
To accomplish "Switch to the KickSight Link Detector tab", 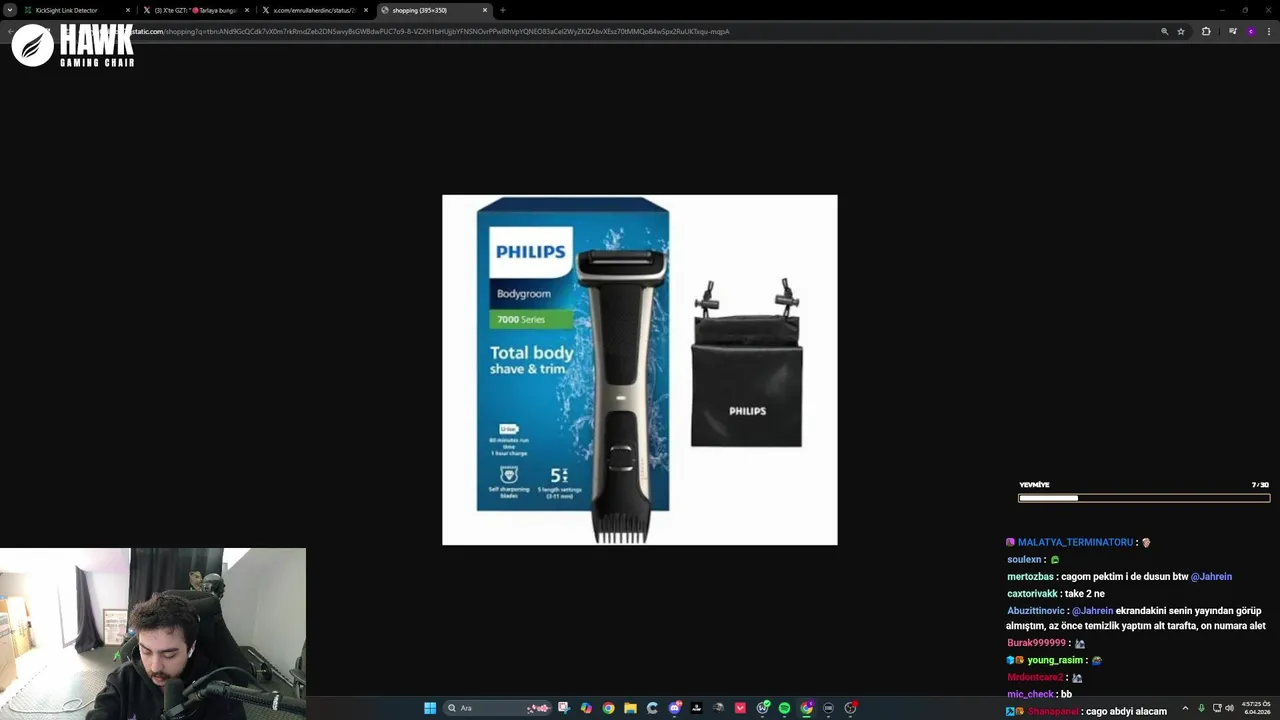I will pyautogui.click(x=76, y=10).
